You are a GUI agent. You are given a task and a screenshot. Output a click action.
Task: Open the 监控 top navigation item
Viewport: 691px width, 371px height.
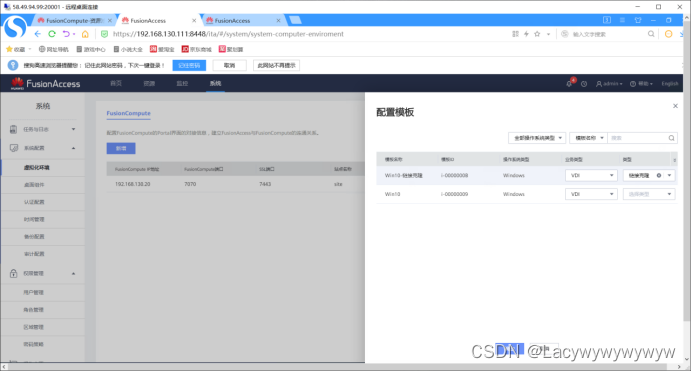point(182,83)
